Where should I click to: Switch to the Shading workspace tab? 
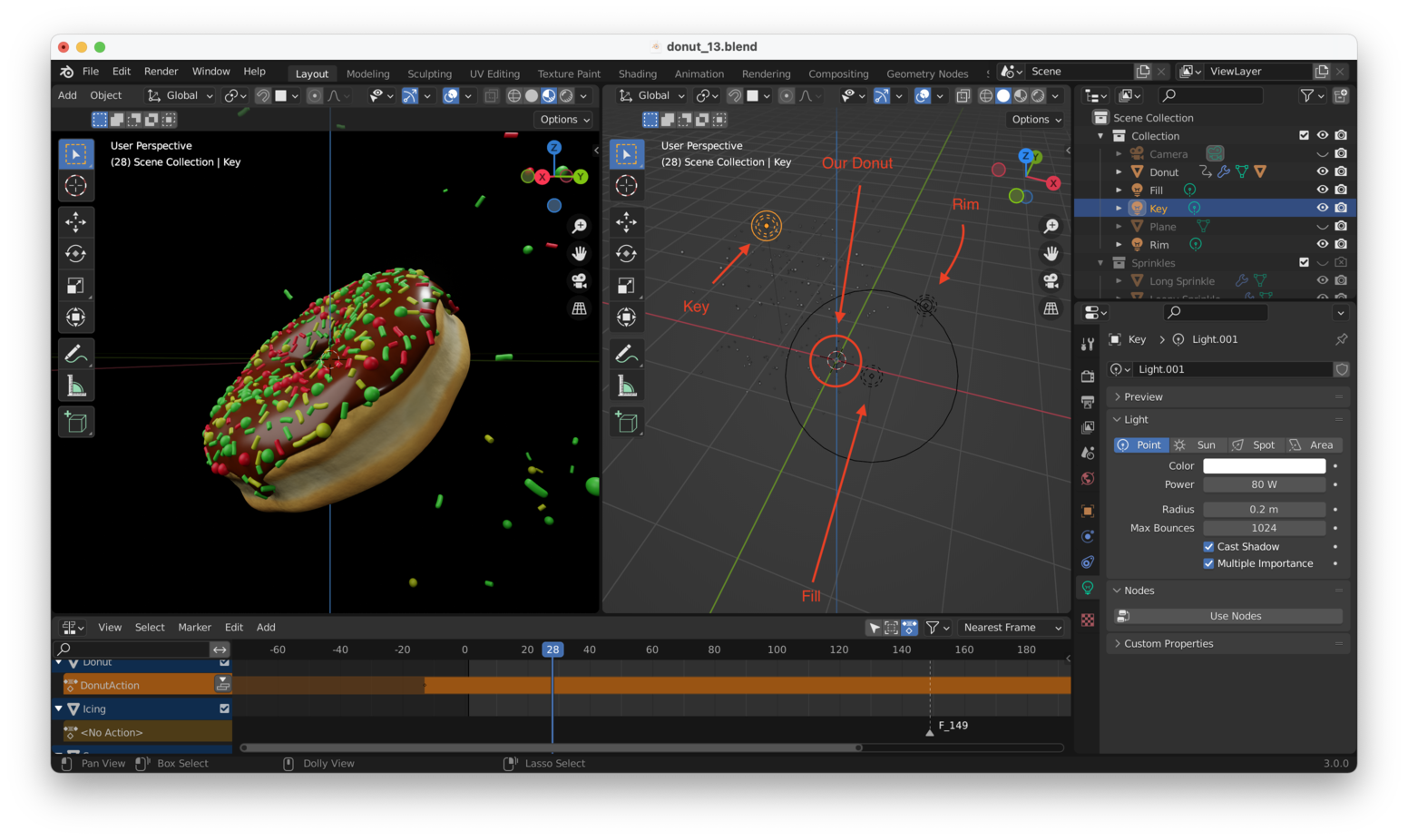(637, 73)
